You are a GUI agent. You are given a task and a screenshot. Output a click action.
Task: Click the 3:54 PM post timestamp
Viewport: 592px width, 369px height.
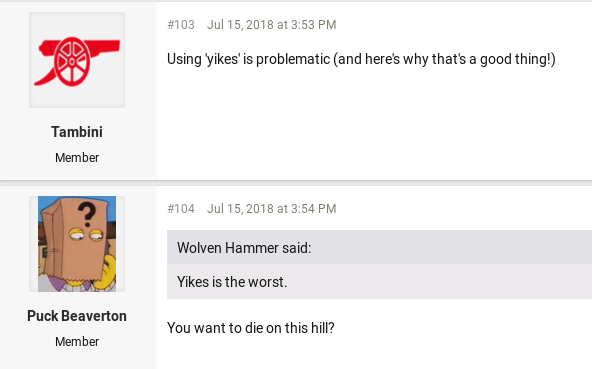(271, 208)
